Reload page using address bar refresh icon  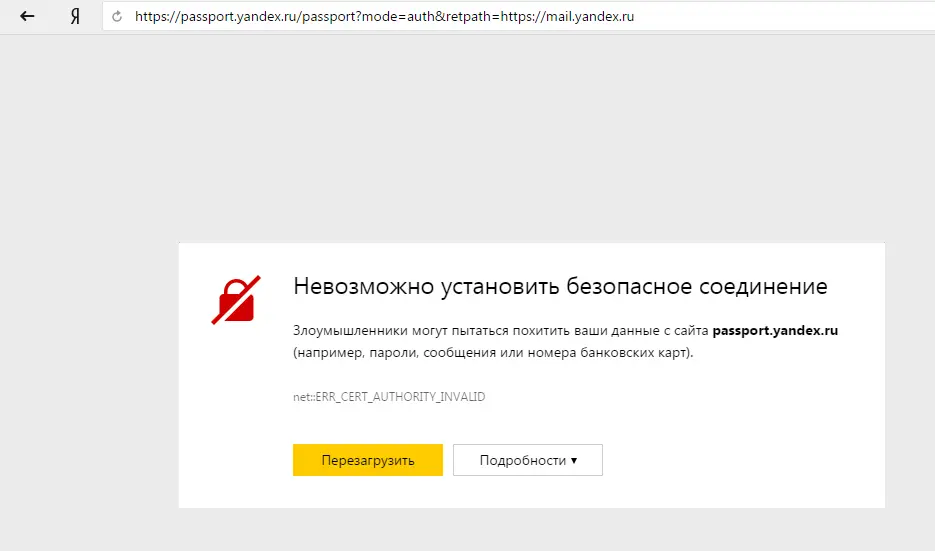[x=117, y=17]
